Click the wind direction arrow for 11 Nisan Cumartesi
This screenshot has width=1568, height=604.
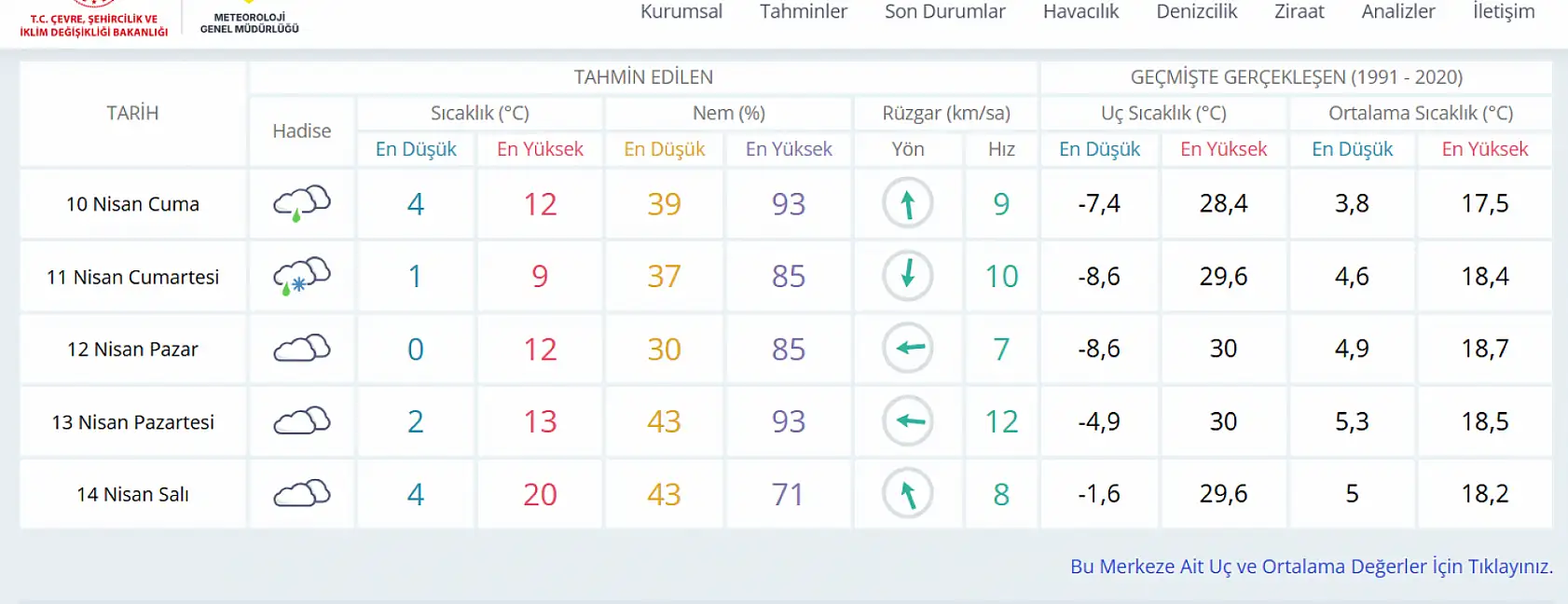point(908,276)
